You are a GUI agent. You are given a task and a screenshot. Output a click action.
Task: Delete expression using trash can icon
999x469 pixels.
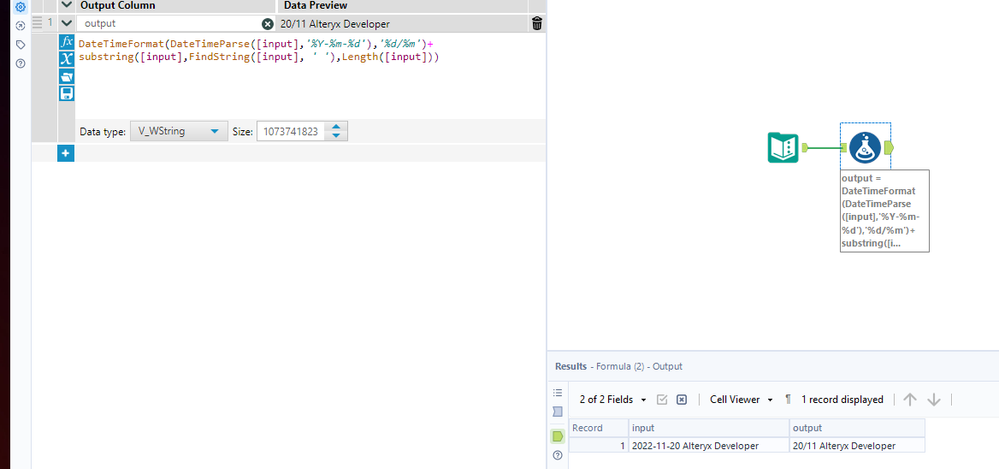537,24
